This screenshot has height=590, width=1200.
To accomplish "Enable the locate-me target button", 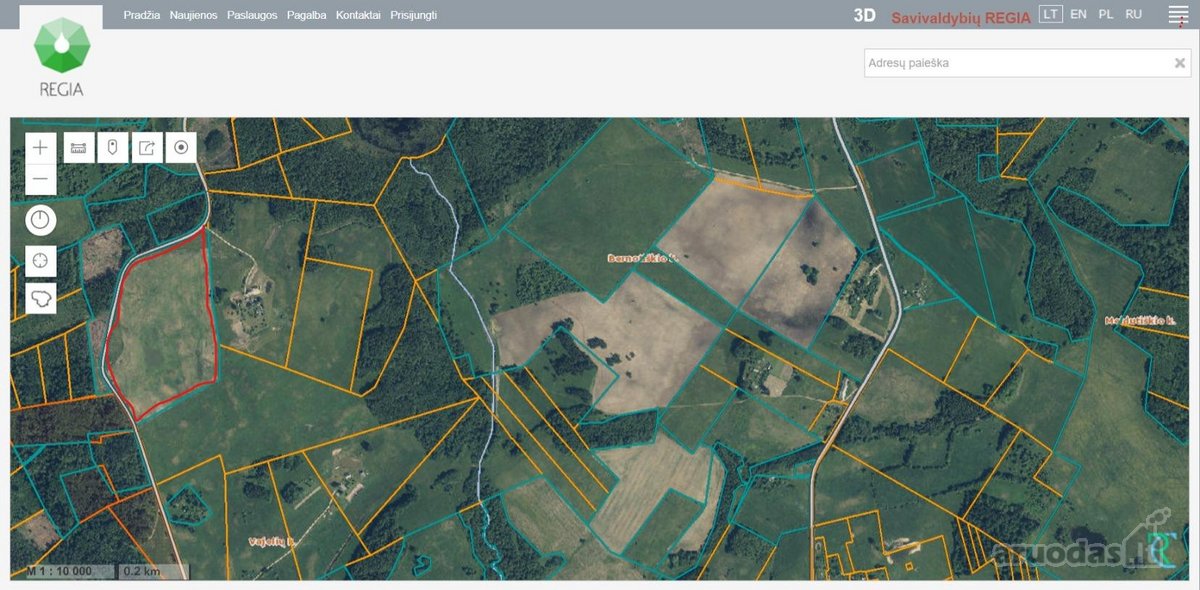I will pos(181,148).
